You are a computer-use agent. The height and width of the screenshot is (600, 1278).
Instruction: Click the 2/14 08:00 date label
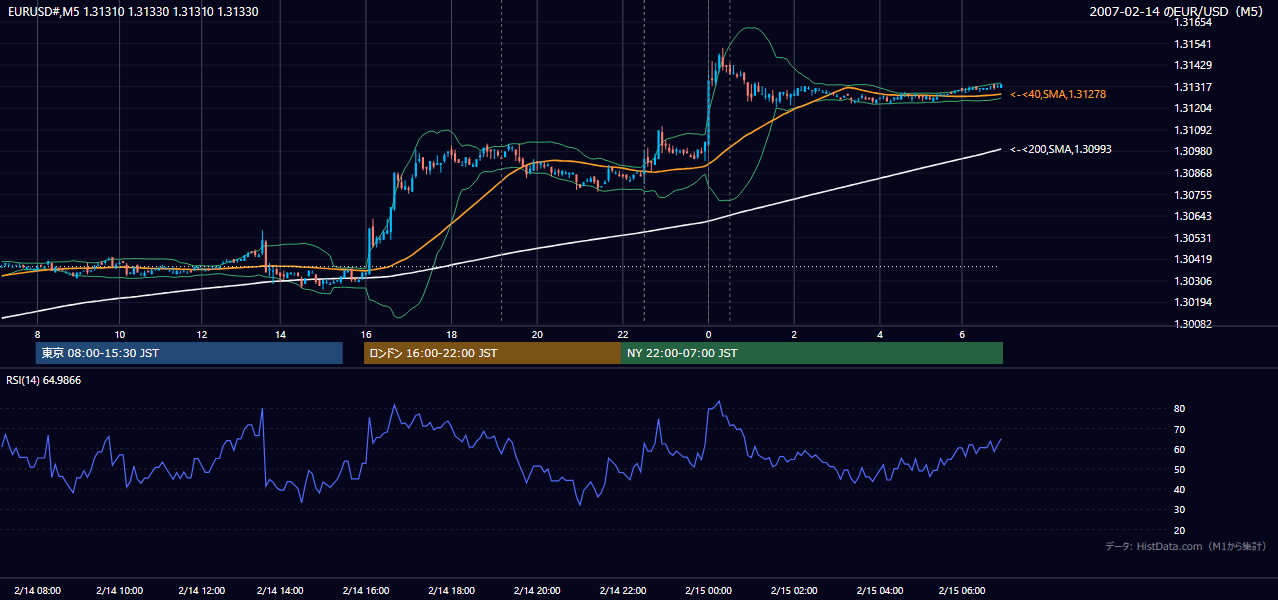(37, 590)
